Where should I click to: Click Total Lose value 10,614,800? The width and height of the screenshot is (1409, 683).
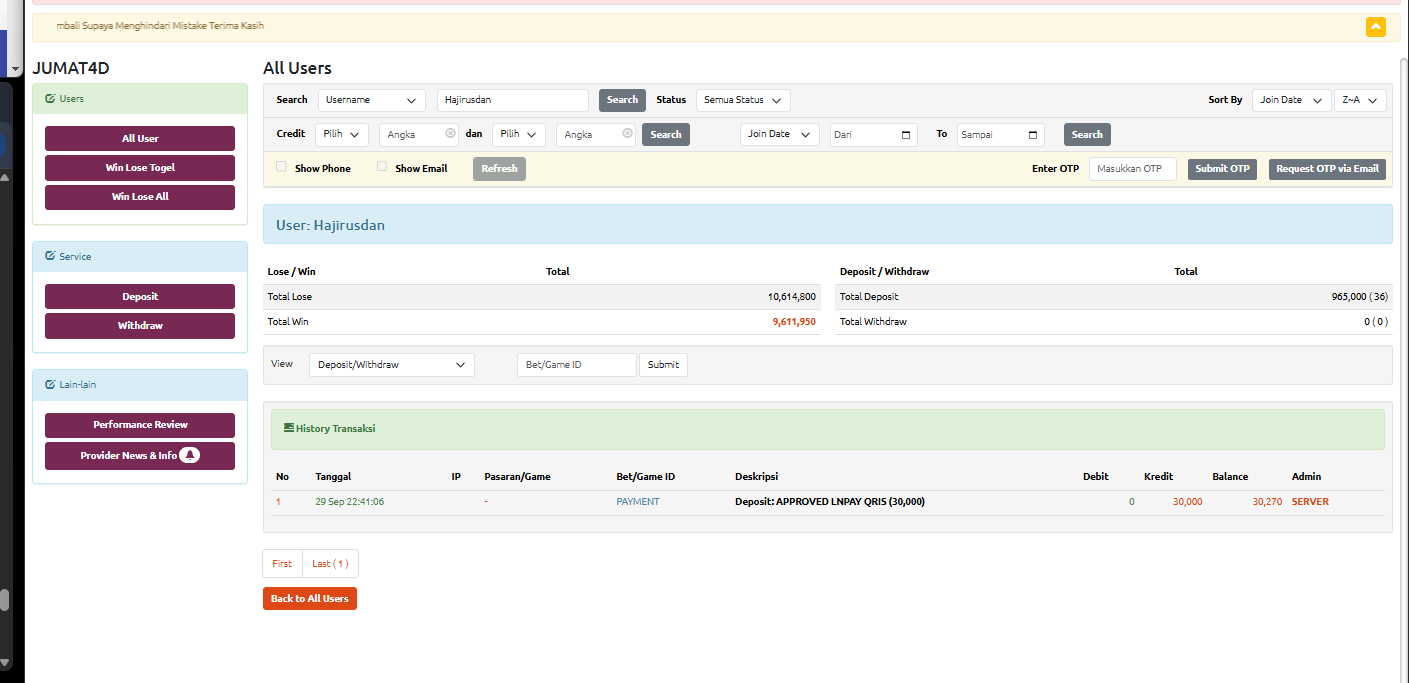(x=792, y=297)
